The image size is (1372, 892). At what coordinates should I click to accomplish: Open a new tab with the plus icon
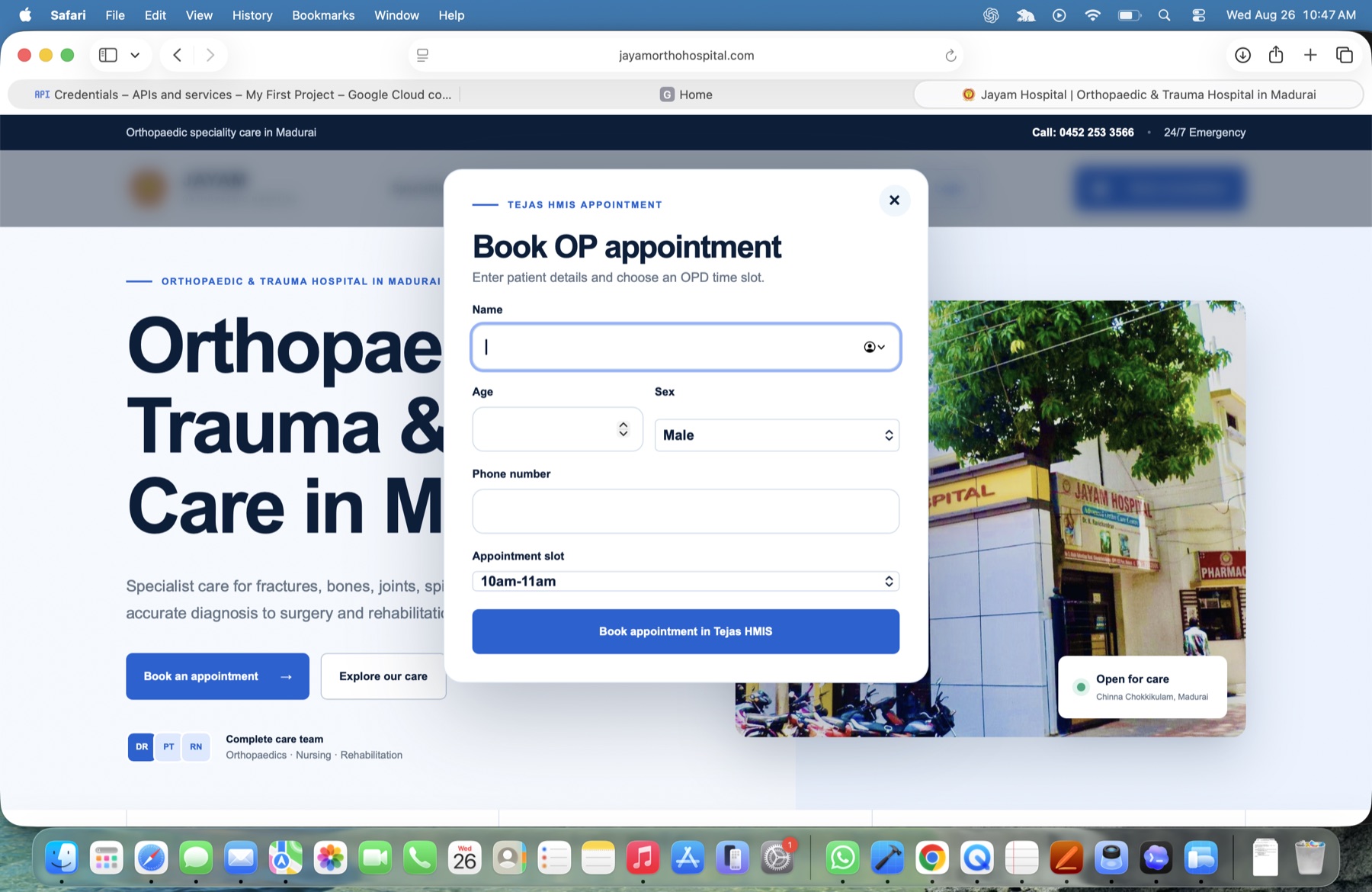pyautogui.click(x=1310, y=55)
